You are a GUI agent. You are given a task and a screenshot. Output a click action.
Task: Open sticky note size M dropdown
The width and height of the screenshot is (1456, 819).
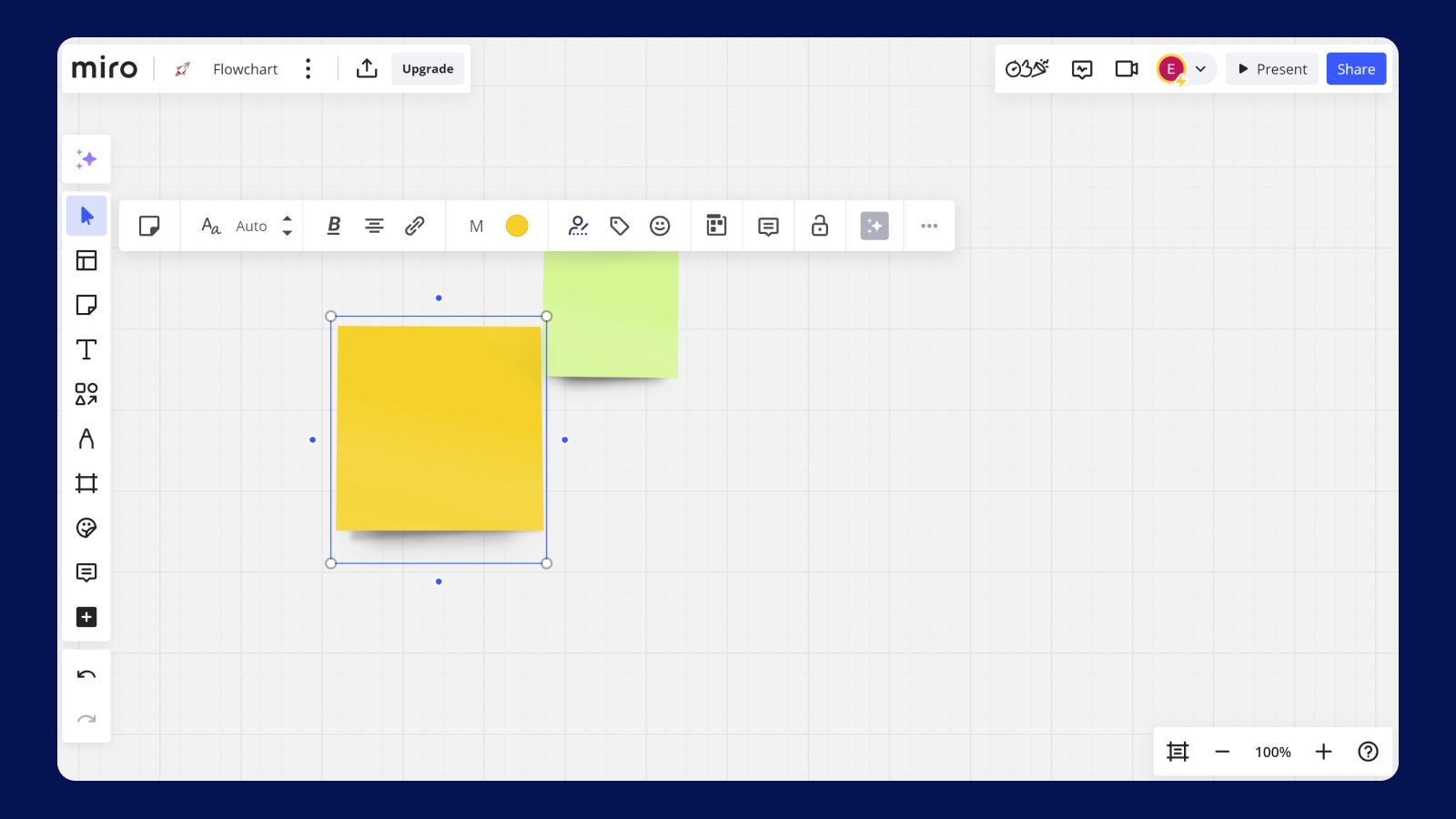pyautogui.click(x=476, y=226)
